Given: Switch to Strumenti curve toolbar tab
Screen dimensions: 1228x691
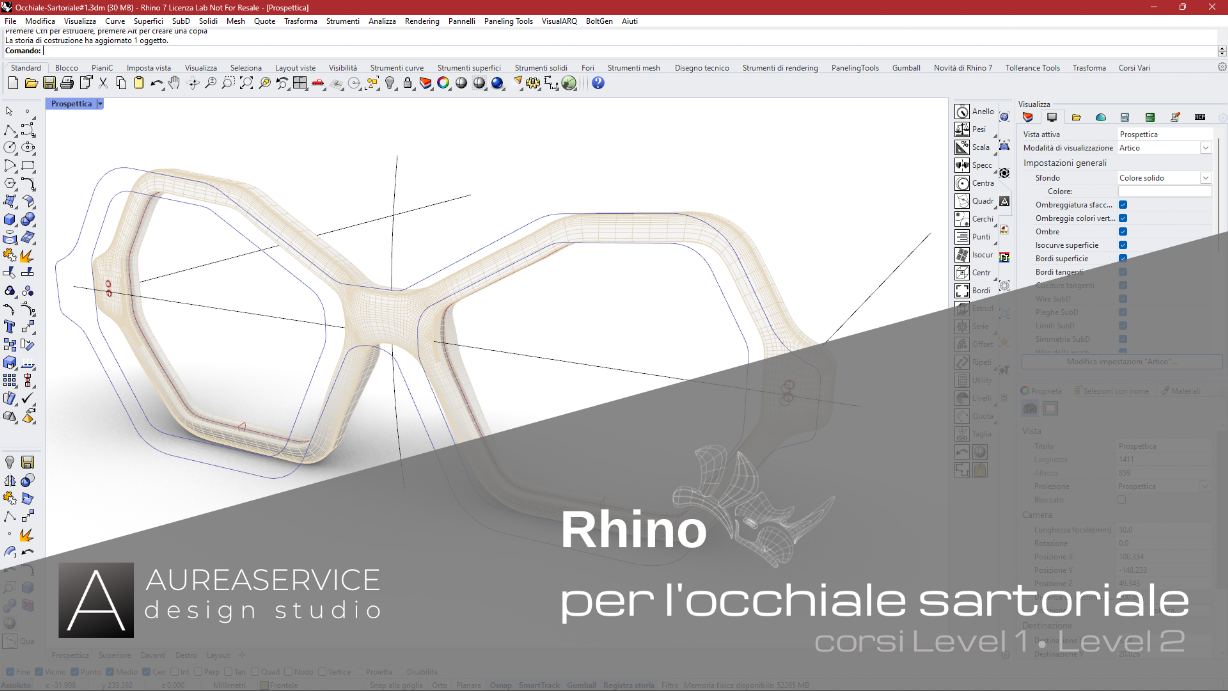Looking at the screenshot, I should tap(397, 68).
